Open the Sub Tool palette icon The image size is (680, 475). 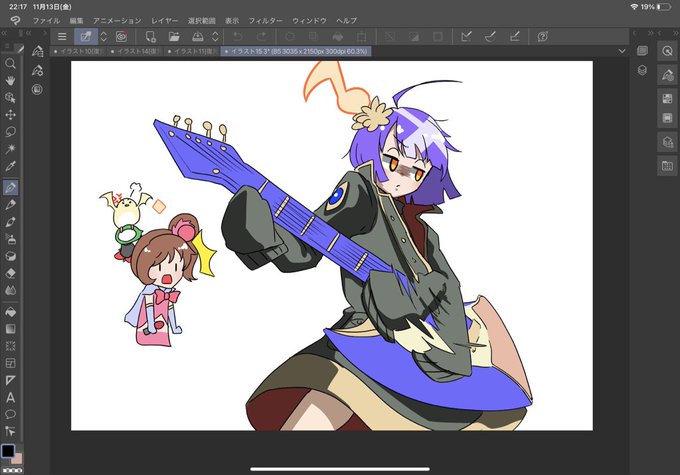pos(38,51)
